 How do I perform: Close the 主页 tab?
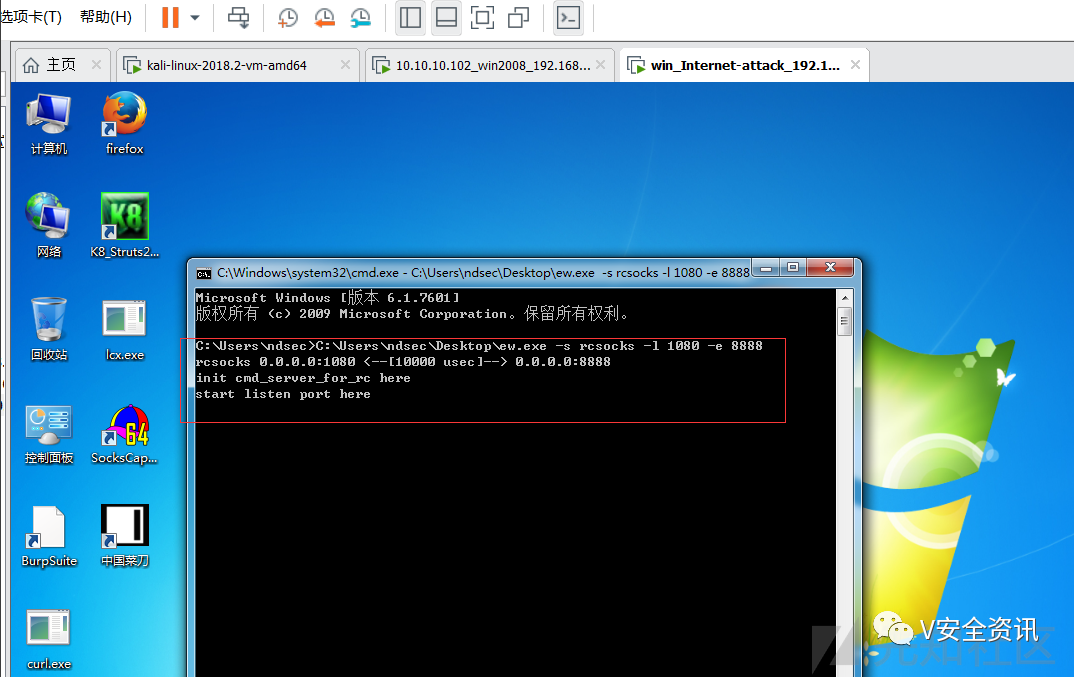pyautogui.click(x=97, y=64)
